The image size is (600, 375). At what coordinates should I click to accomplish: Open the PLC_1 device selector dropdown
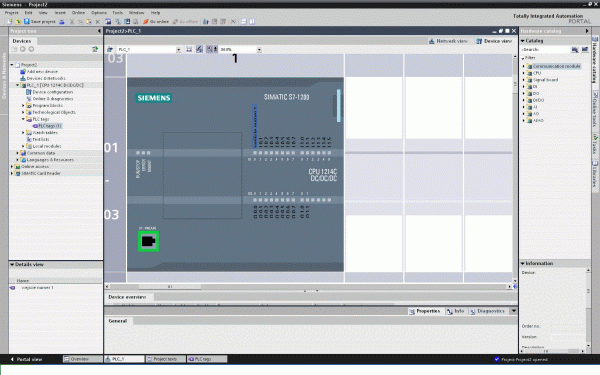178,50
